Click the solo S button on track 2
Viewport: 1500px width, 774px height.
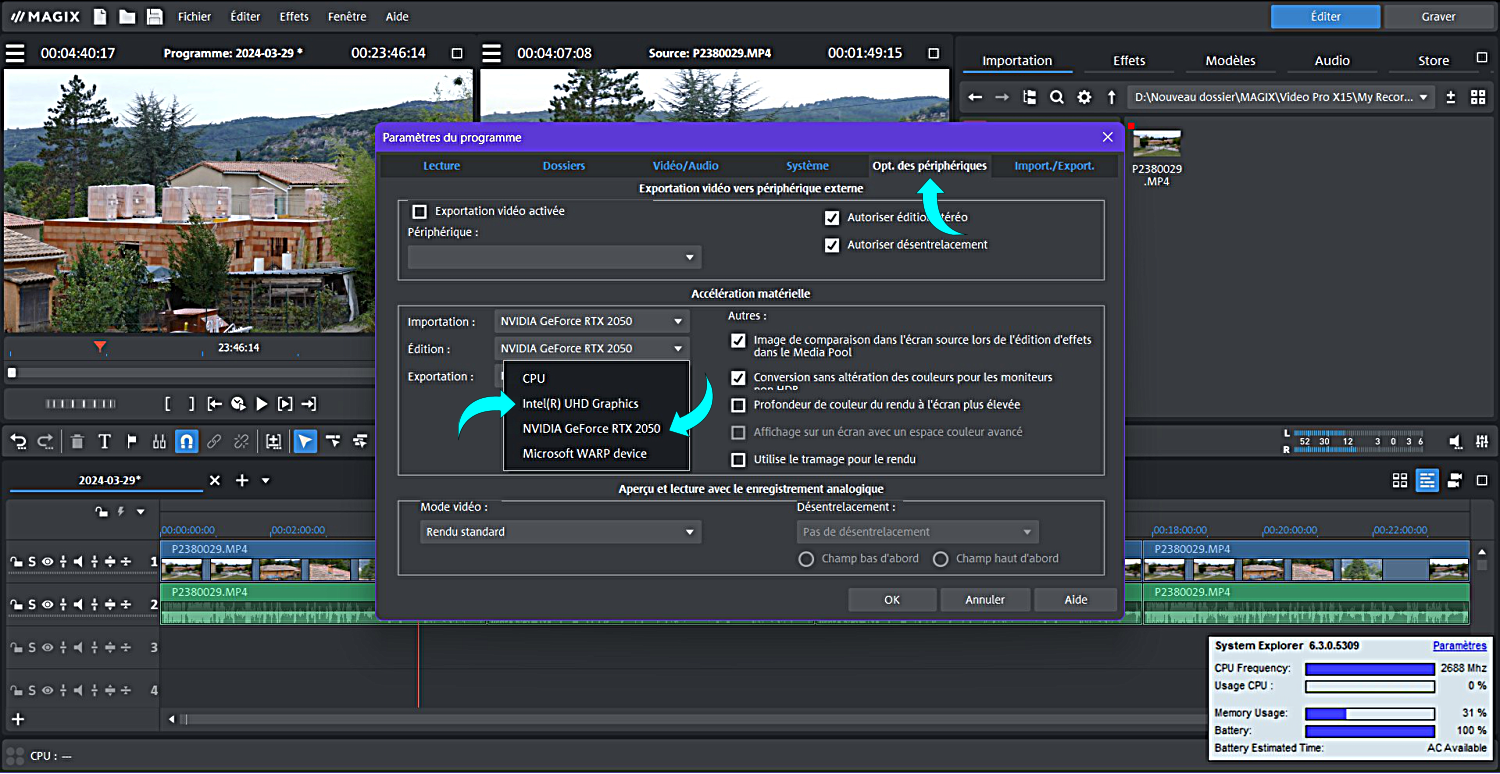click(x=31, y=605)
